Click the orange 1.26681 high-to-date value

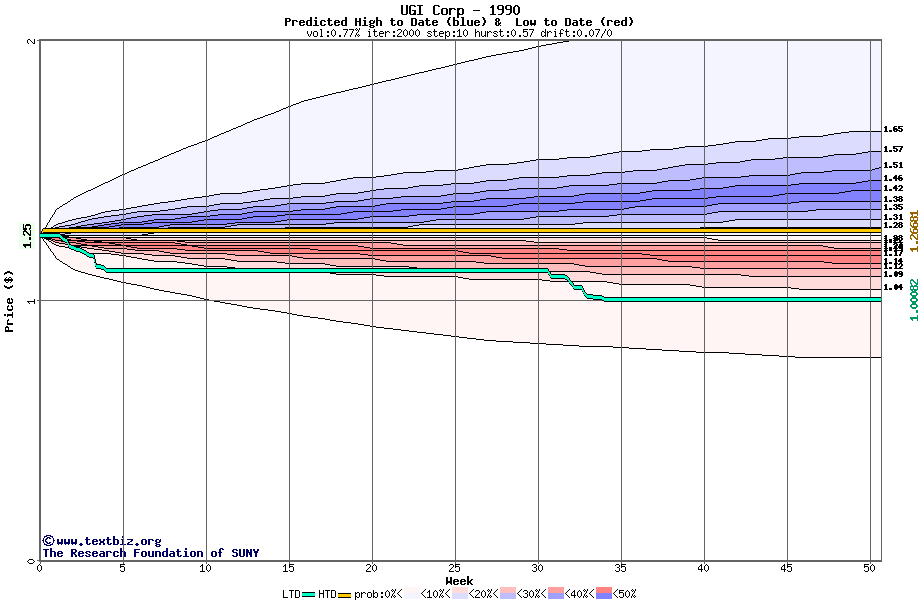click(914, 231)
